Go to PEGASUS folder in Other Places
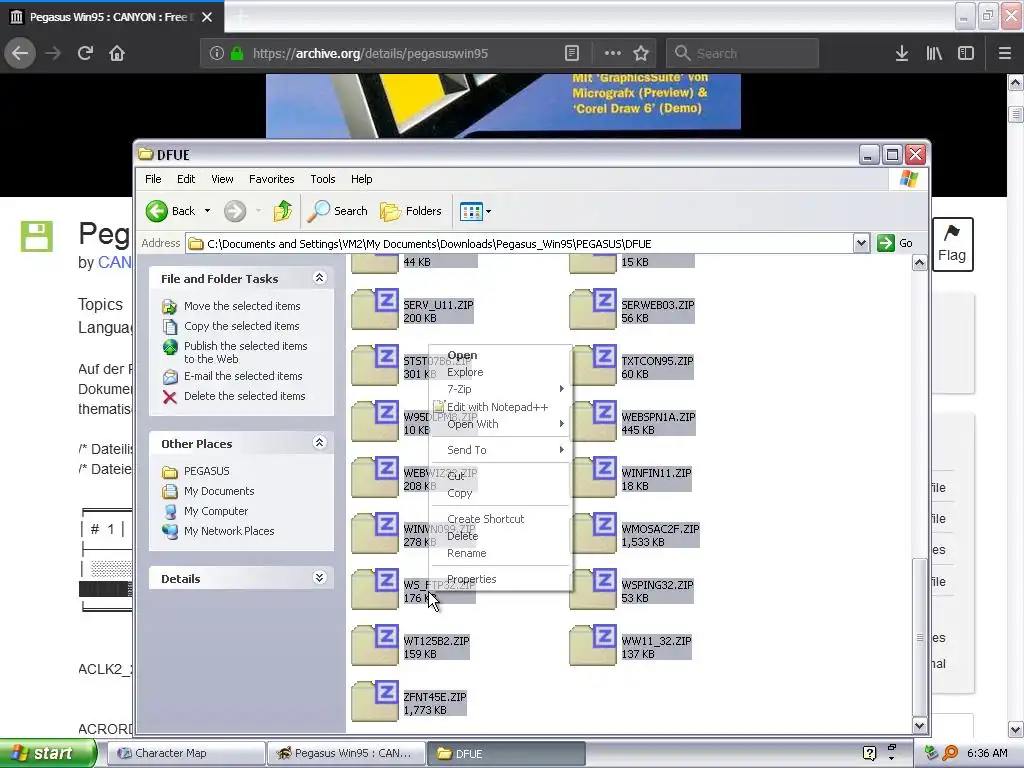Screen dimensions: 1024x768 tap(206, 471)
